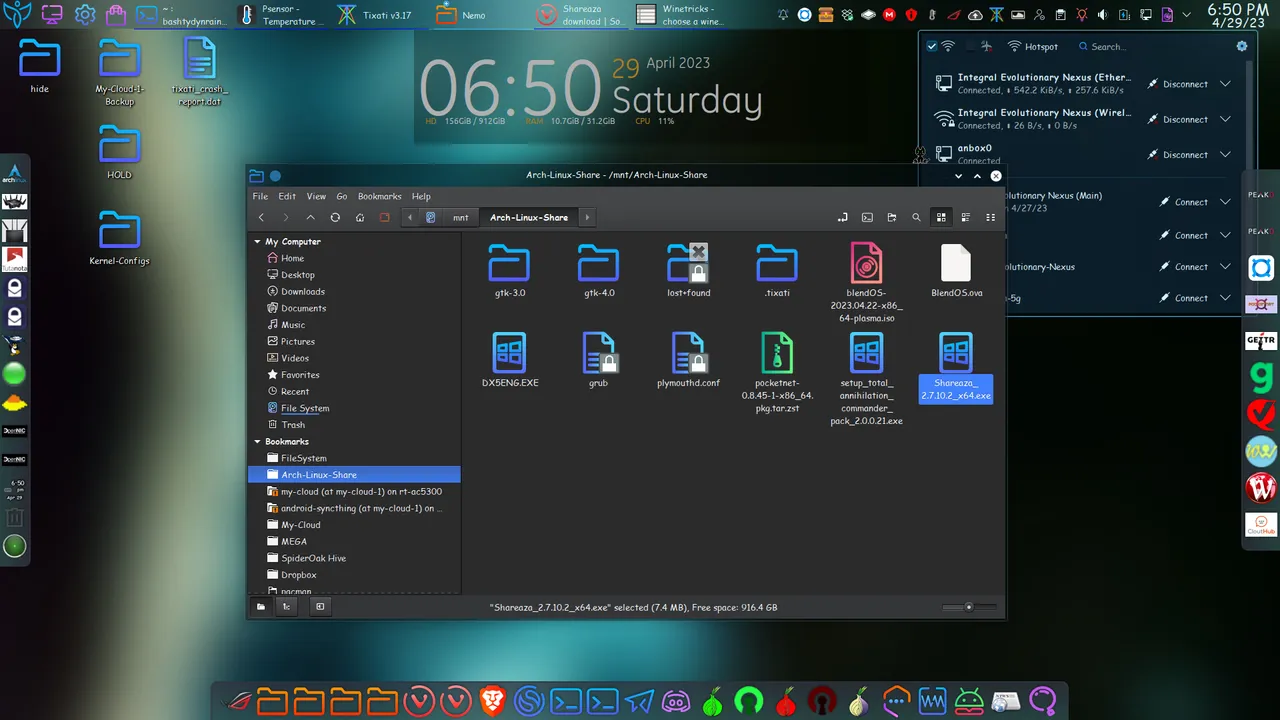Focus network Search field
This screenshot has height=720, width=1280.
pyautogui.click(x=1150, y=46)
